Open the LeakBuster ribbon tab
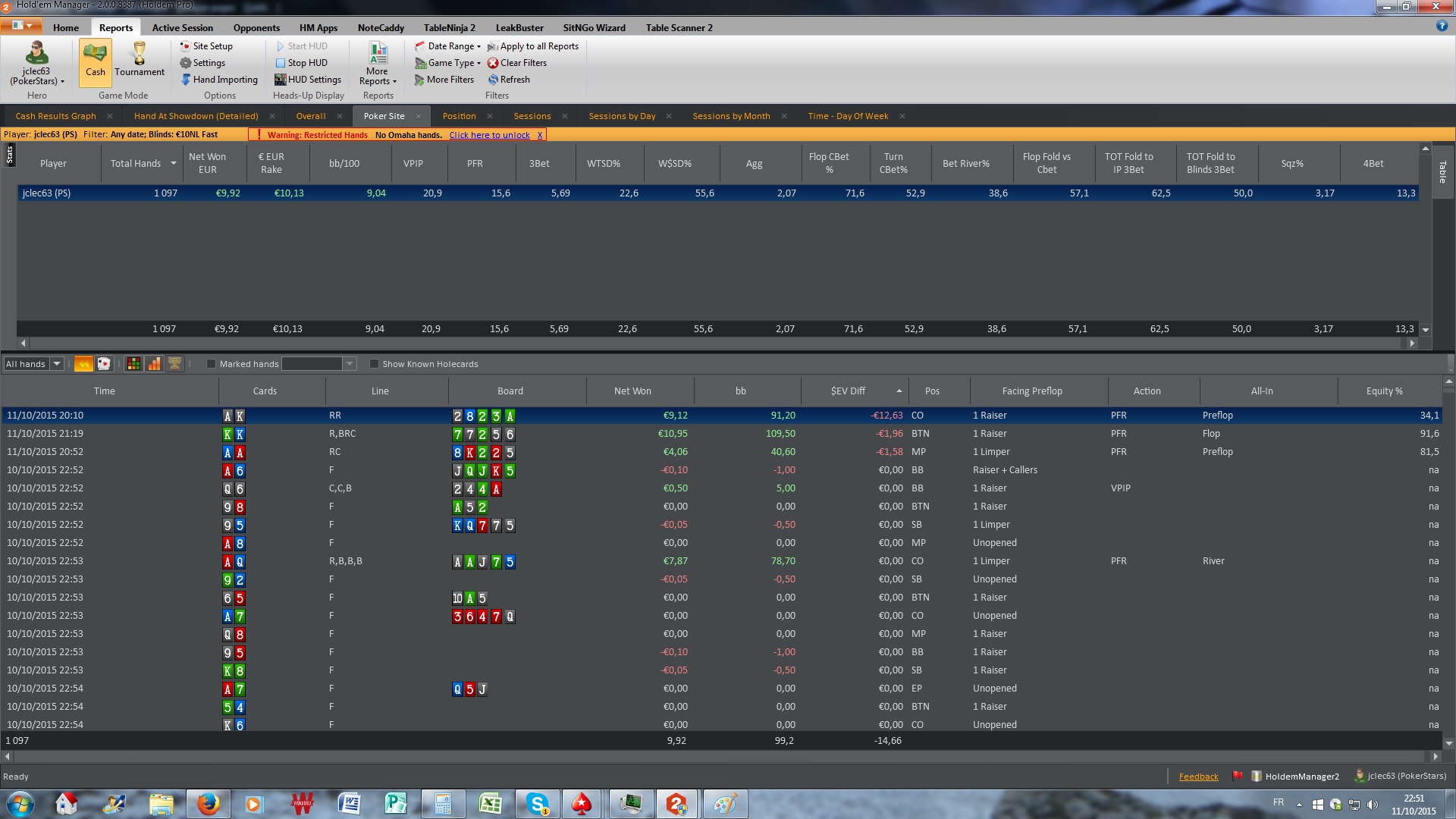This screenshot has width=1456, height=819. 519,27
